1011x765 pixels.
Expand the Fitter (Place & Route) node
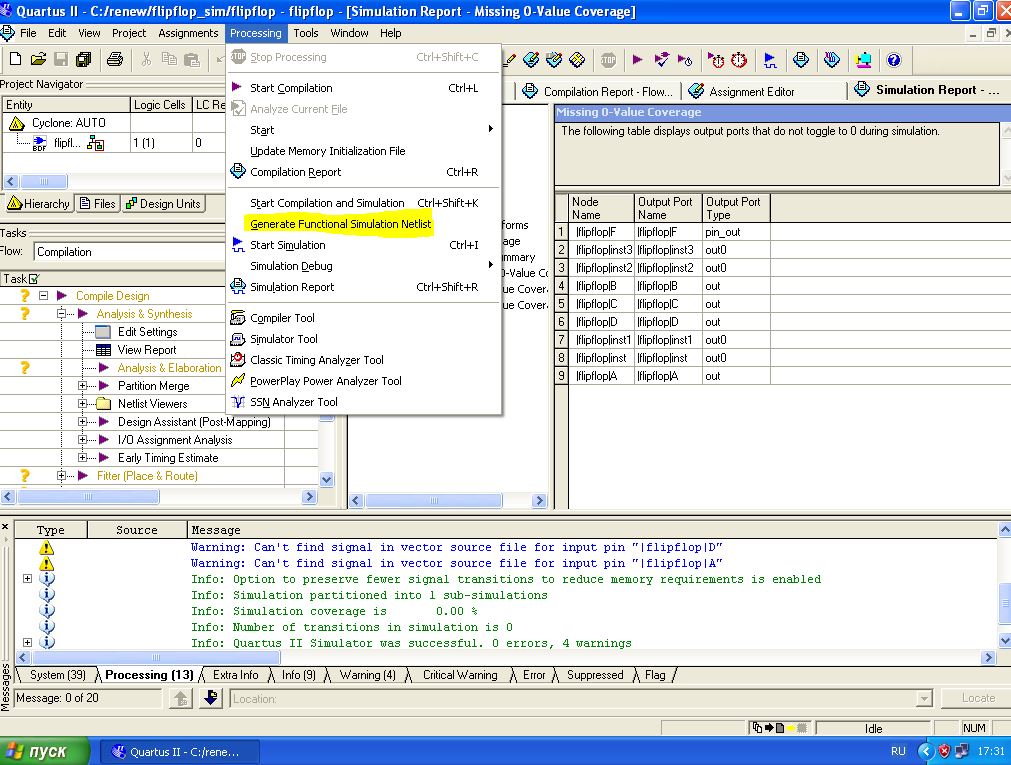click(62, 476)
